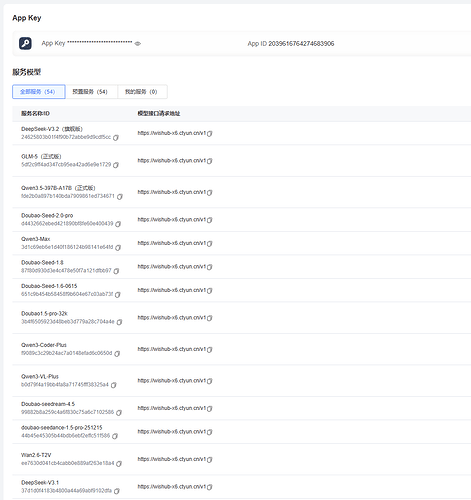
Task: Click the 服务名称/ID column header
Action: point(35,114)
